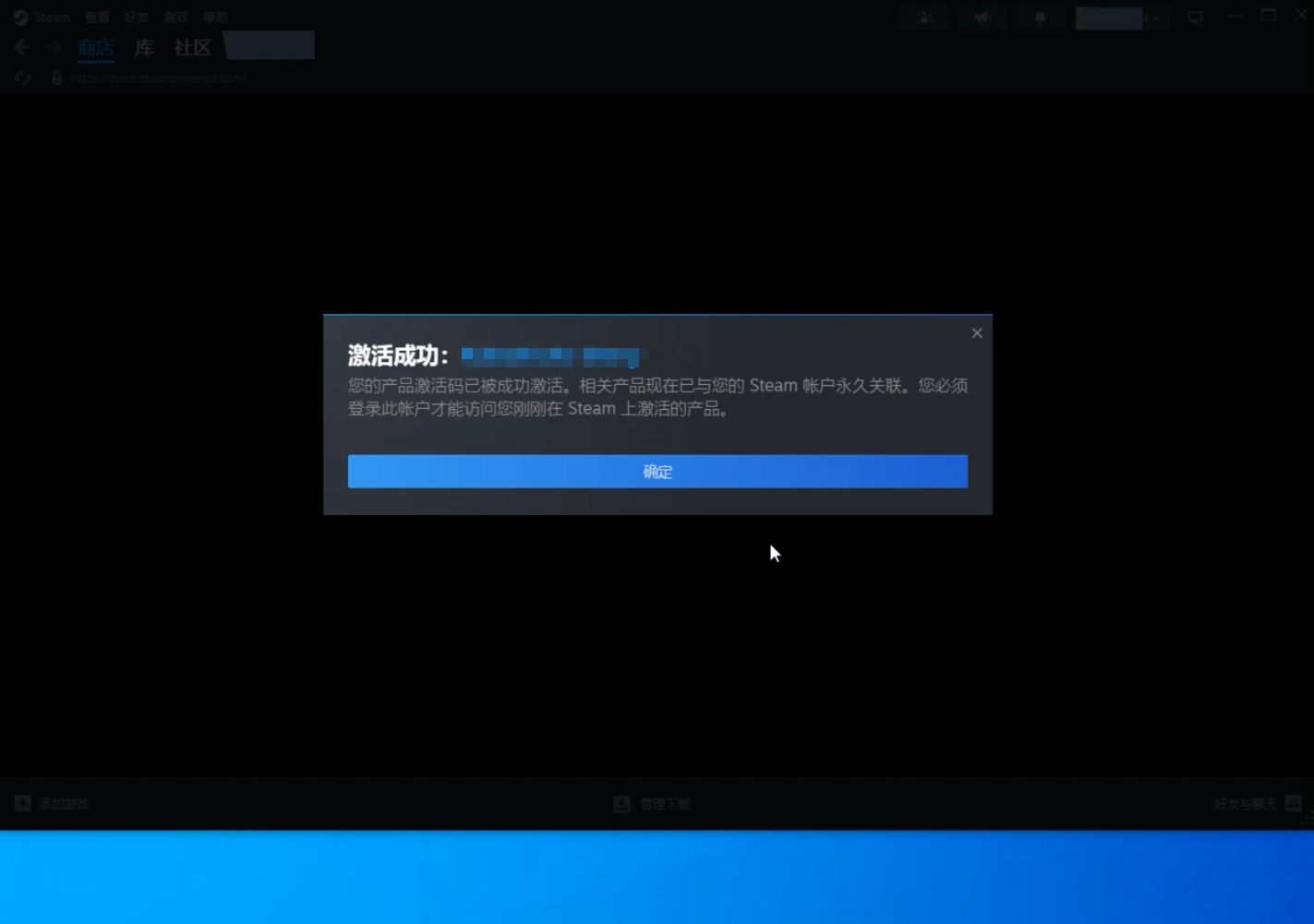Screen dimensions: 1314x924
Task: Open the announcements megaphone icon
Action: (982, 17)
